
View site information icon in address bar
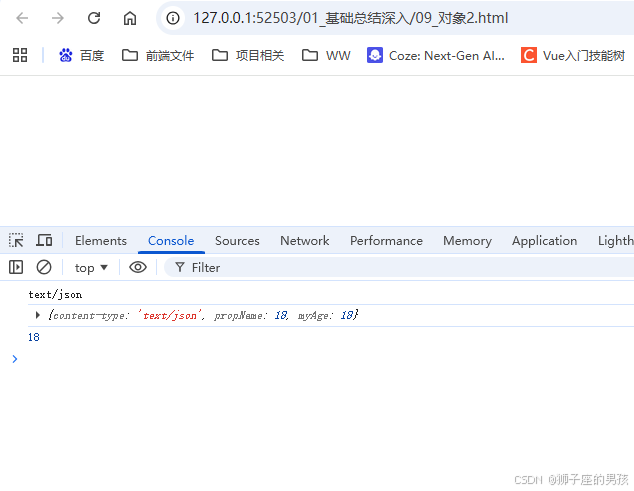173,18
